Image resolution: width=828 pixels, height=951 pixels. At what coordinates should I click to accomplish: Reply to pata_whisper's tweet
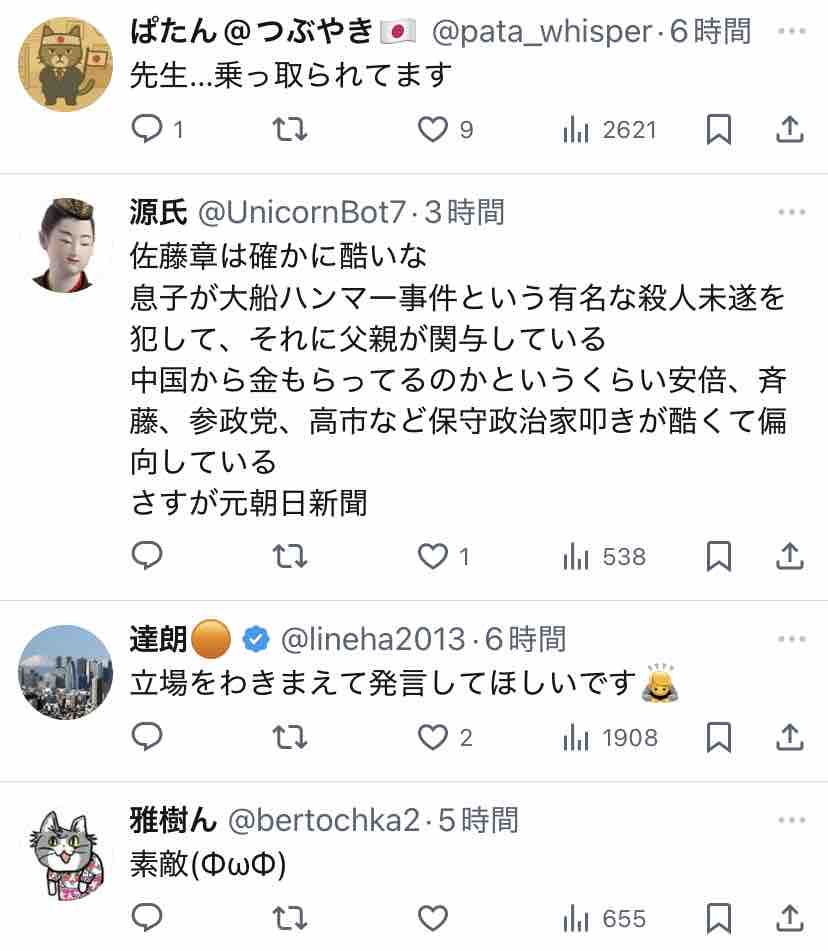pos(147,129)
